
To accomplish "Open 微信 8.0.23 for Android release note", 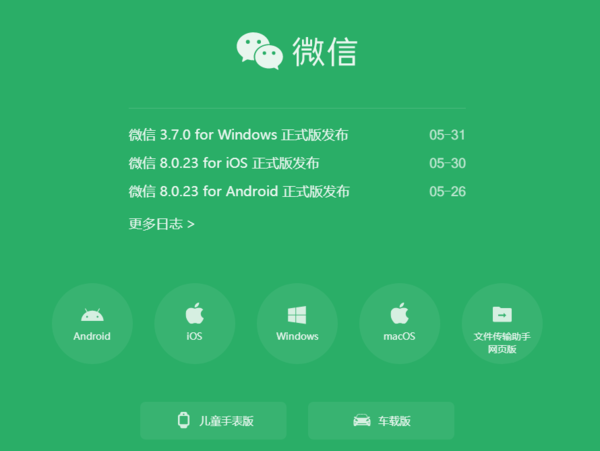I will coord(239,191).
